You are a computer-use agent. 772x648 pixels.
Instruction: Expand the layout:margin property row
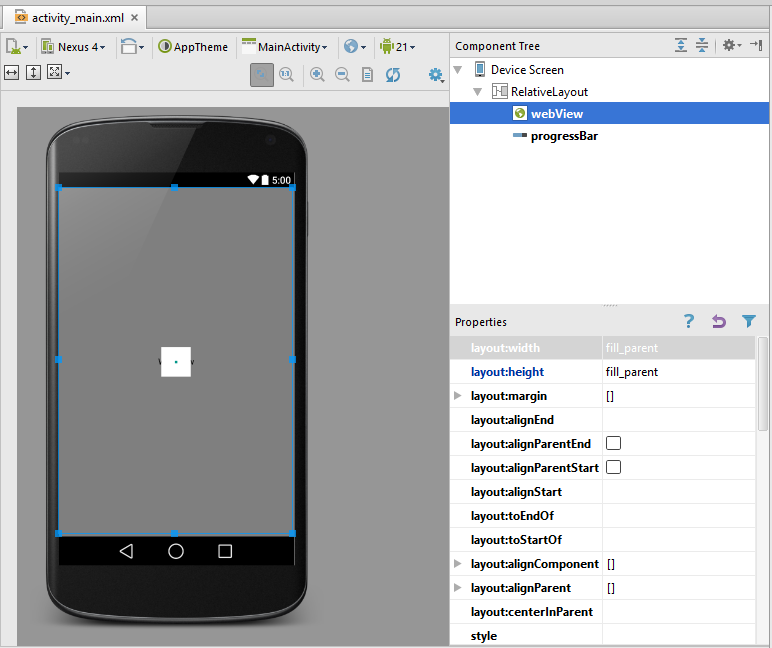click(x=458, y=396)
